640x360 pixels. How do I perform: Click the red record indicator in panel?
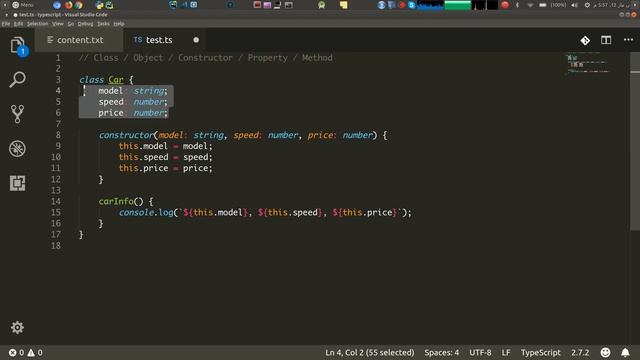pos(505,5)
